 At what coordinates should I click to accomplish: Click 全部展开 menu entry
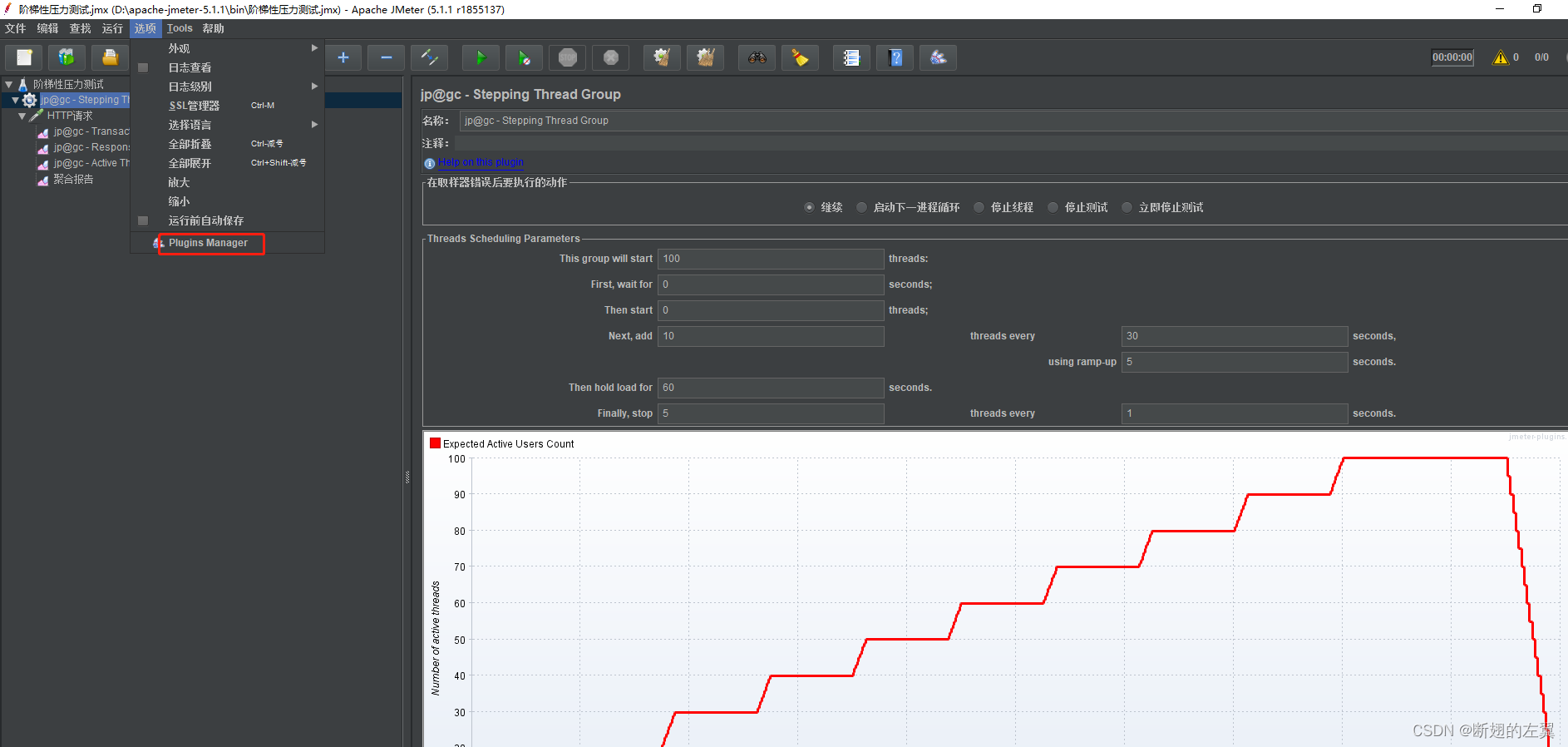[x=227, y=163]
